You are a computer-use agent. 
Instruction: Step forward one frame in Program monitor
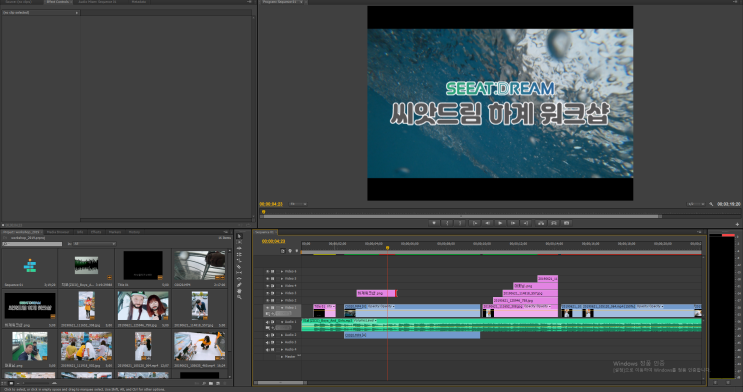tap(513, 223)
